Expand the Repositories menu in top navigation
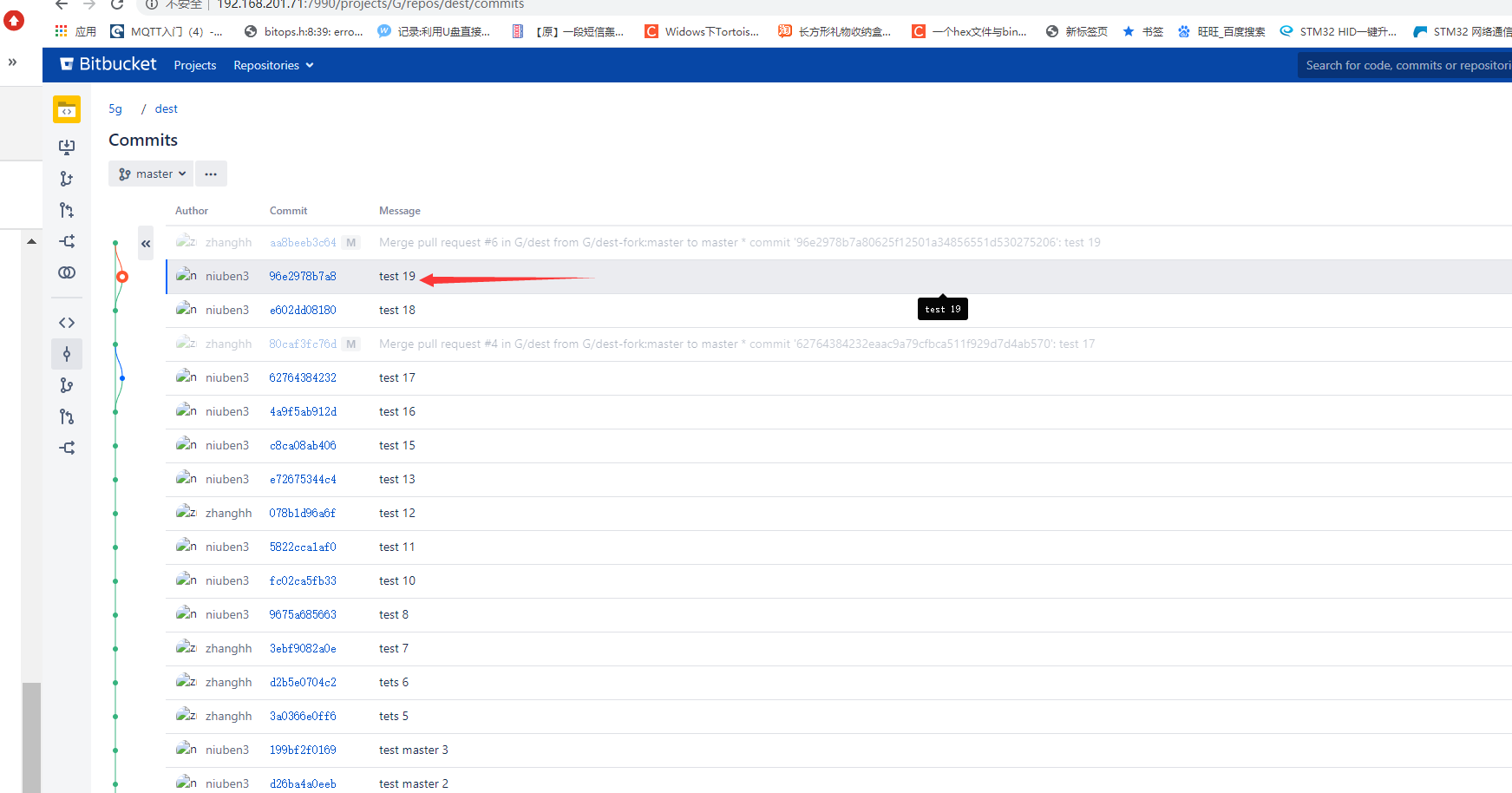The width and height of the screenshot is (1512, 793). [272, 65]
